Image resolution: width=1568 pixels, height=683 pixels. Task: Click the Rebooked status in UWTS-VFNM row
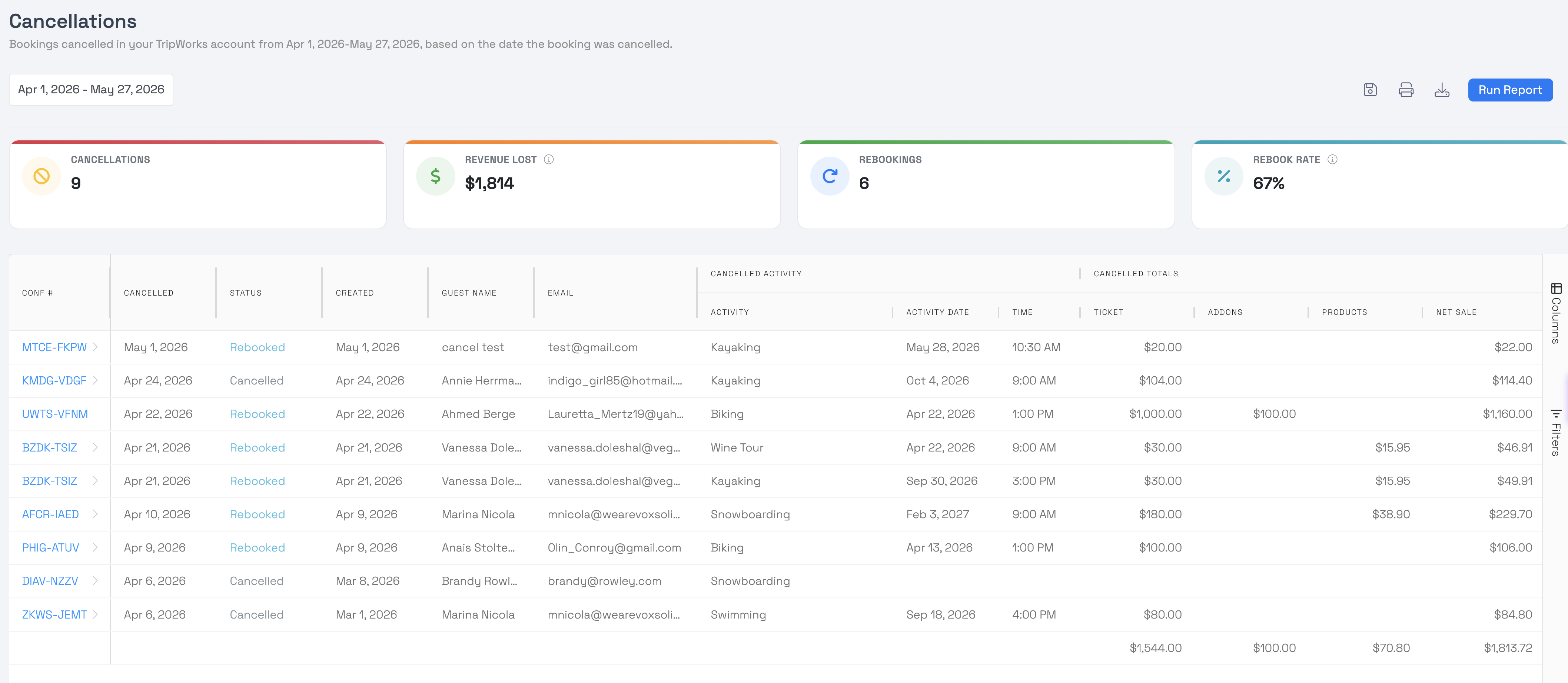coord(257,414)
